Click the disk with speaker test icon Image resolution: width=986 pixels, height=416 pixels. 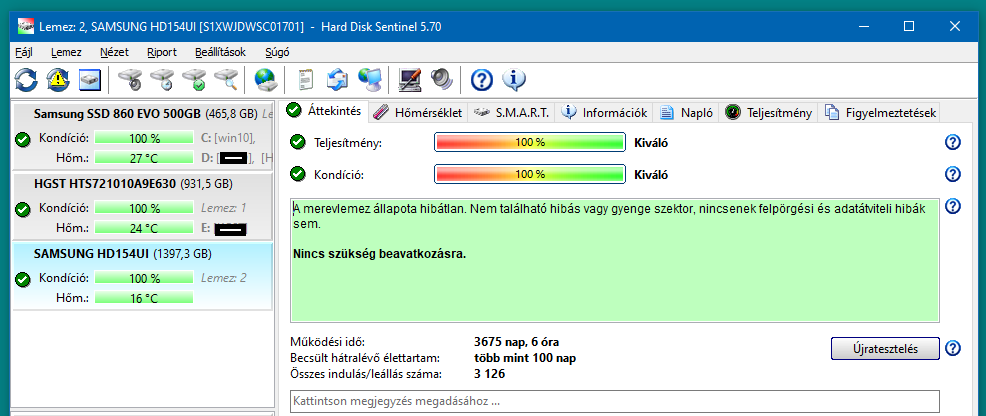(x=130, y=80)
